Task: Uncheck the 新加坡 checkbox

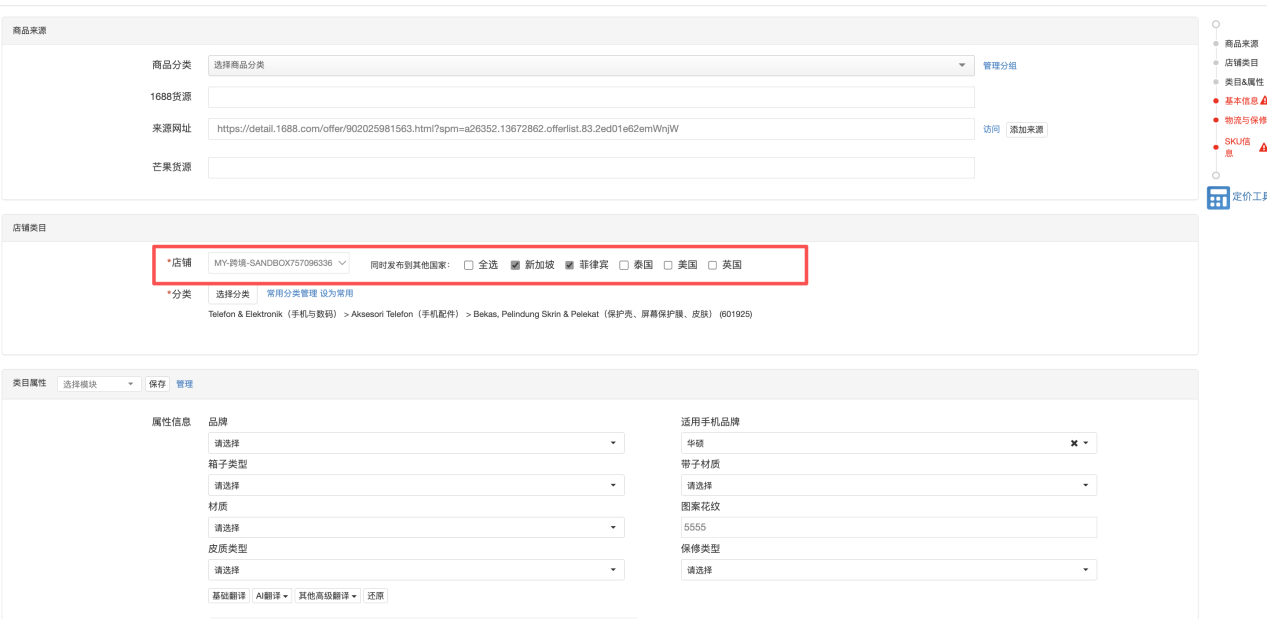Action: coord(515,265)
